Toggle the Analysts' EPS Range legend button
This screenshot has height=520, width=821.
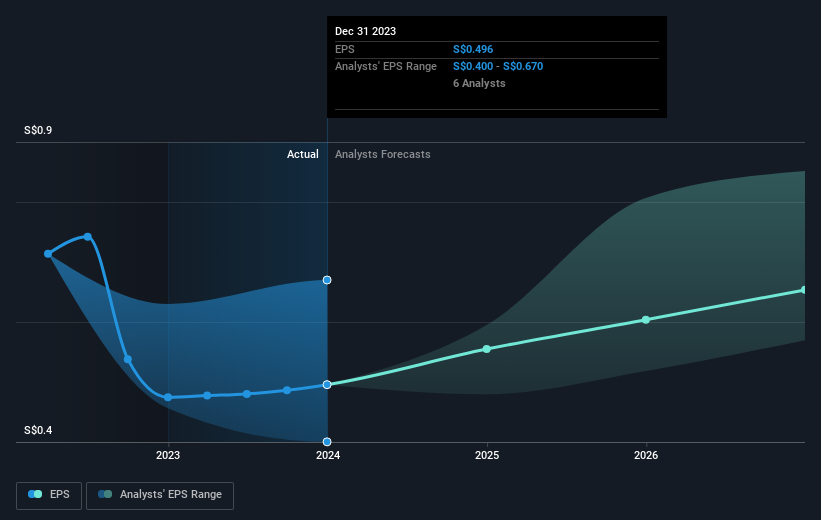point(160,495)
